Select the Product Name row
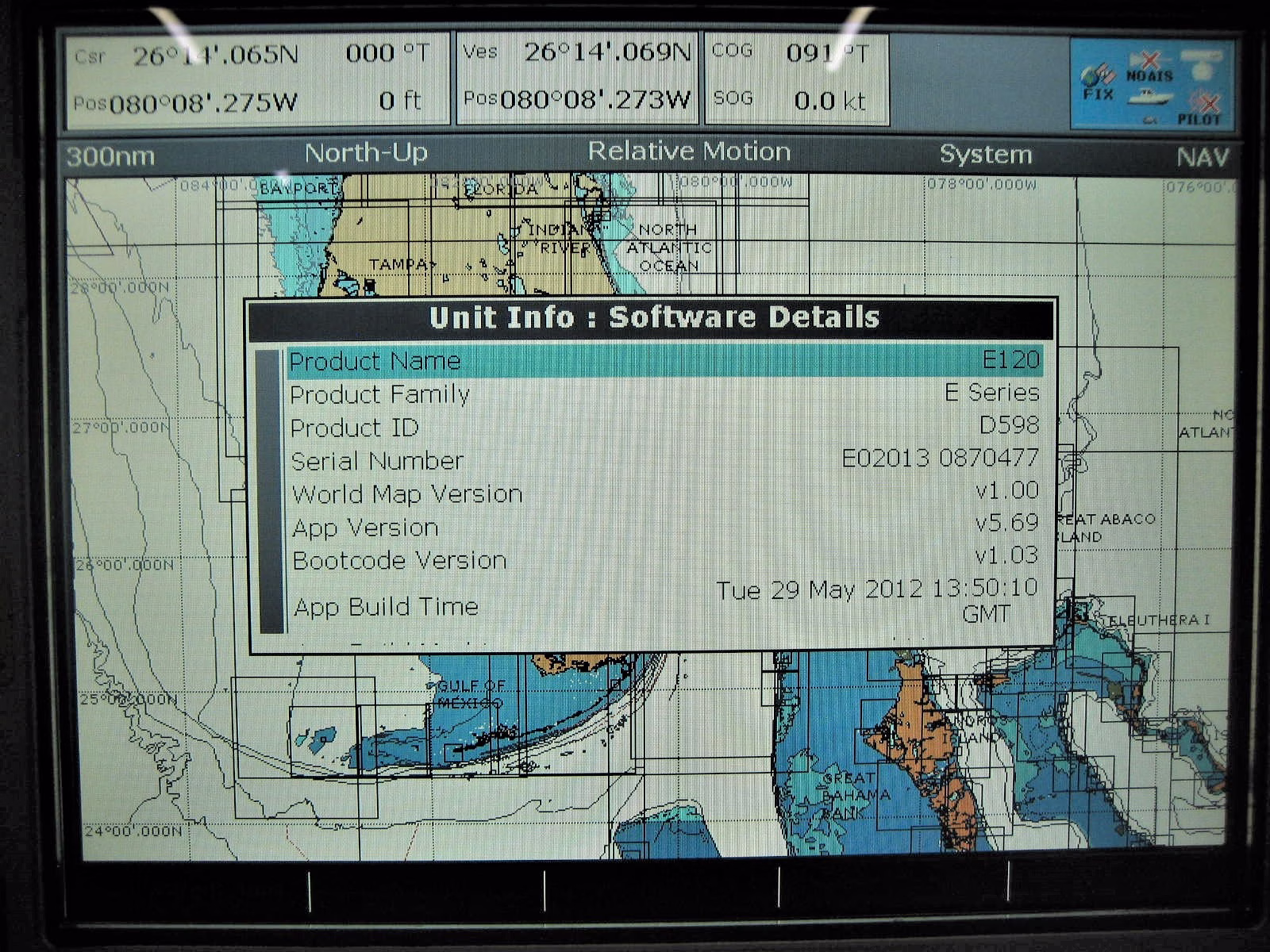This screenshot has height=952, width=1270. (x=664, y=361)
